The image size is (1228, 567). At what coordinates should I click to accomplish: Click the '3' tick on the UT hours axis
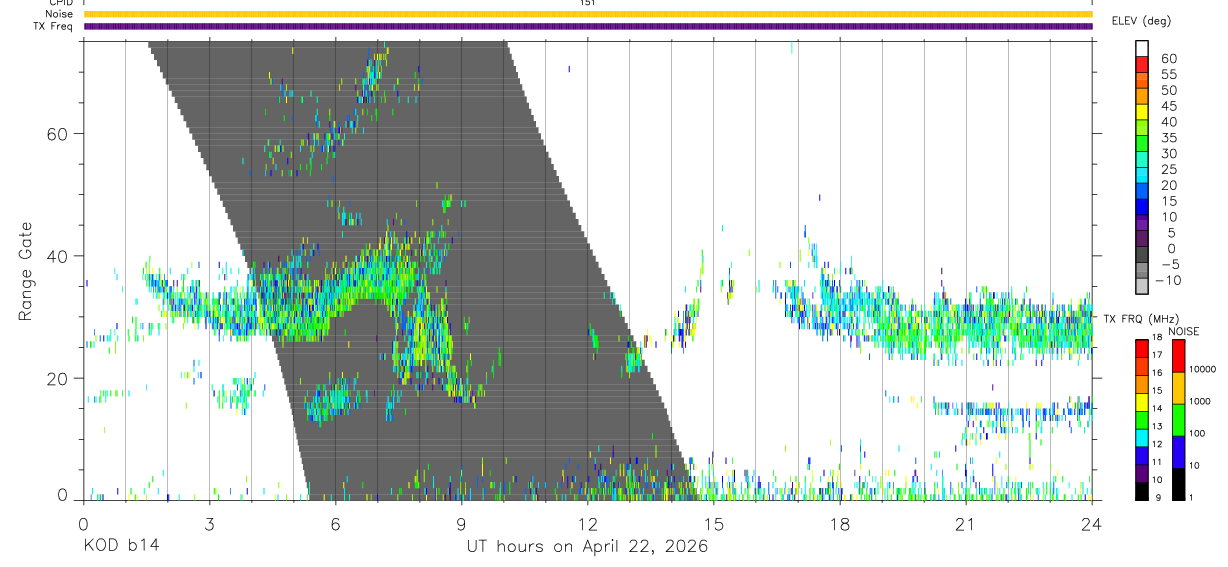pos(209,524)
